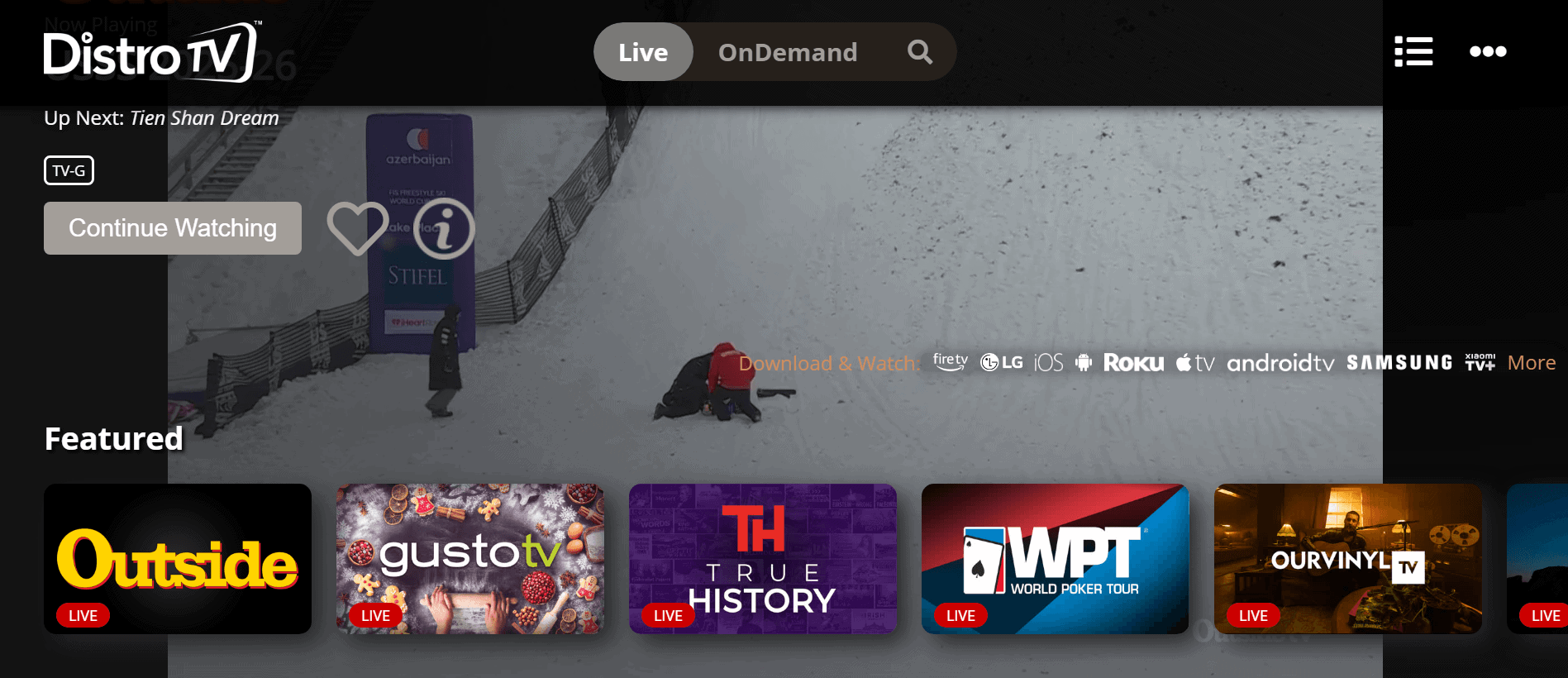Toggle the heart favorite icon
Viewport: 1568px width, 678px height.
(x=357, y=227)
